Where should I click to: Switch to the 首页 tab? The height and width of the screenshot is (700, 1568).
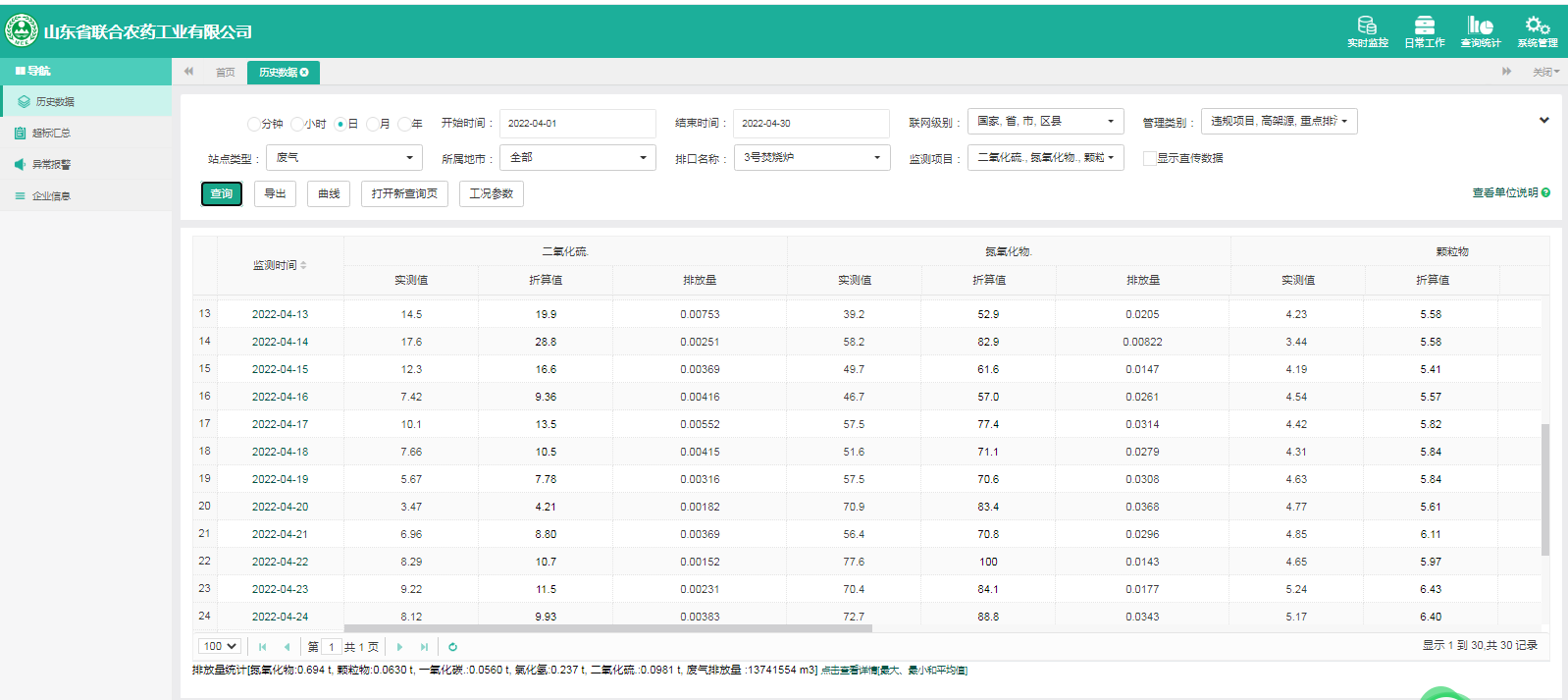pyautogui.click(x=225, y=73)
